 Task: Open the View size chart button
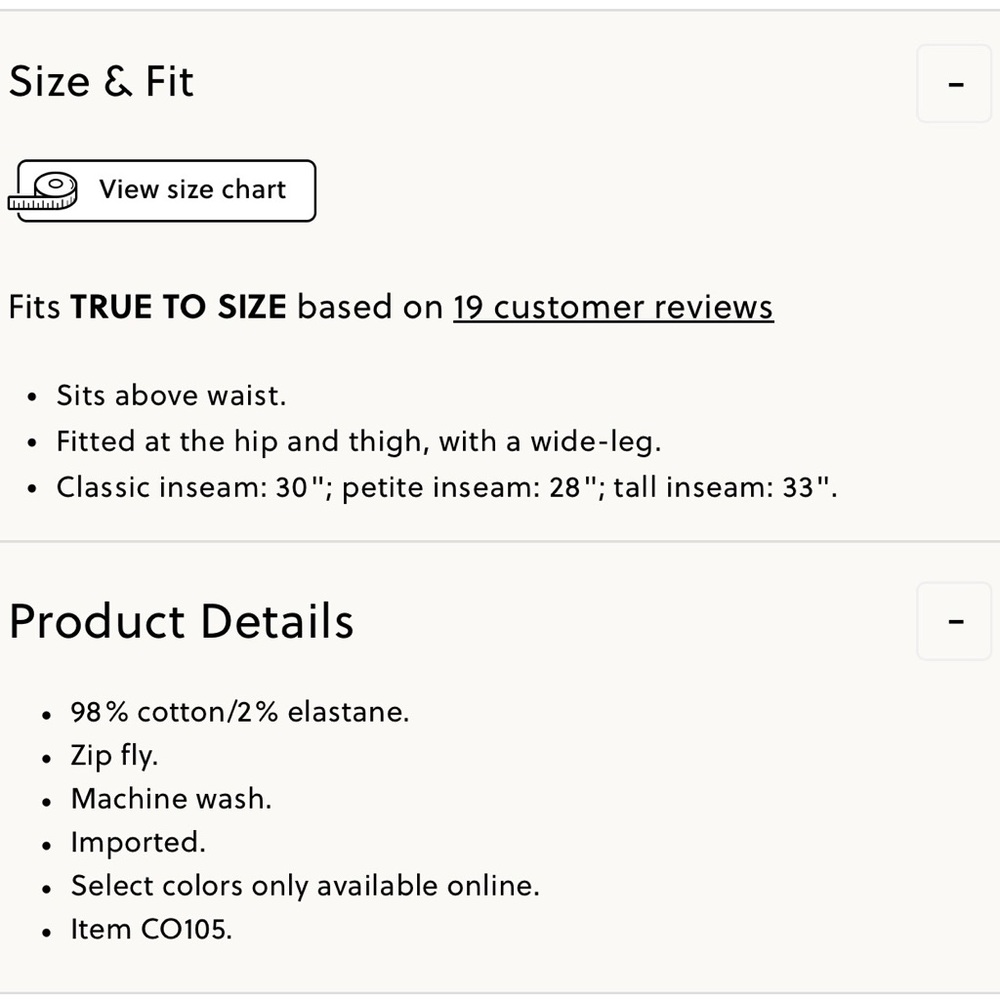pos(192,190)
